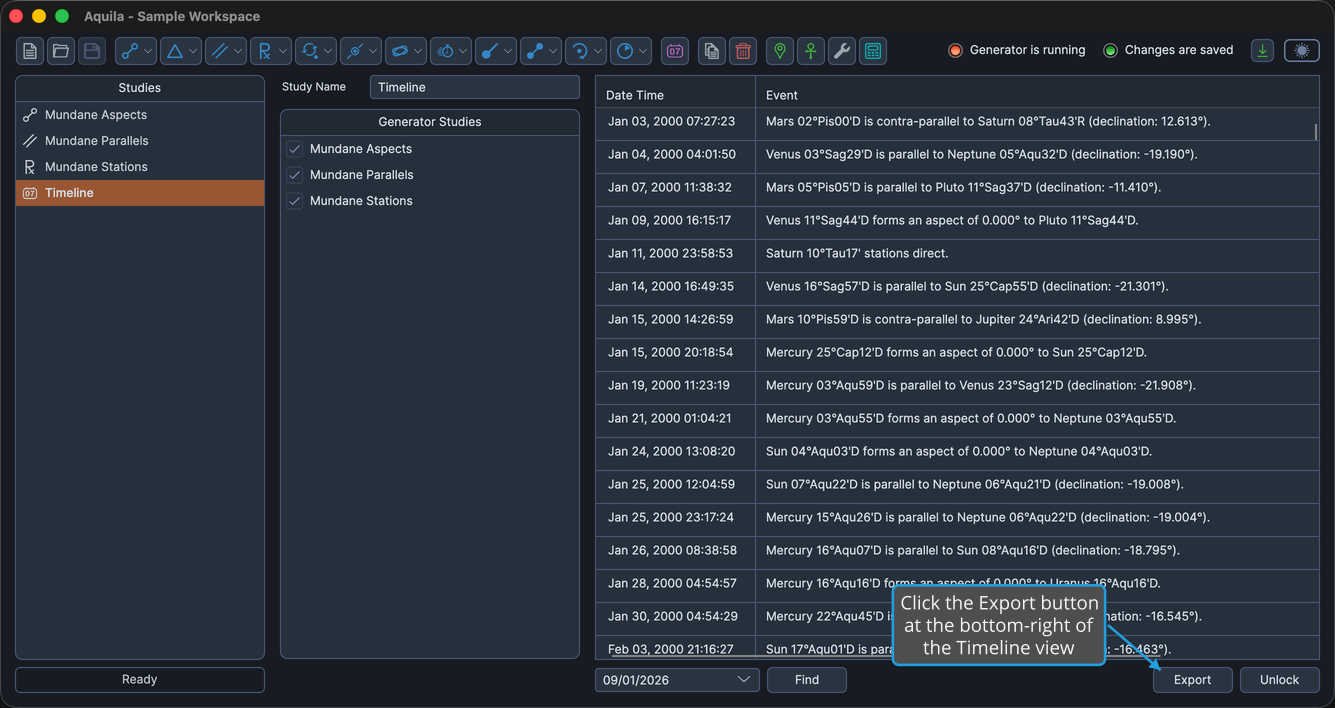Click the retrograde Rx stations icon

pyautogui.click(x=265, y=51)
